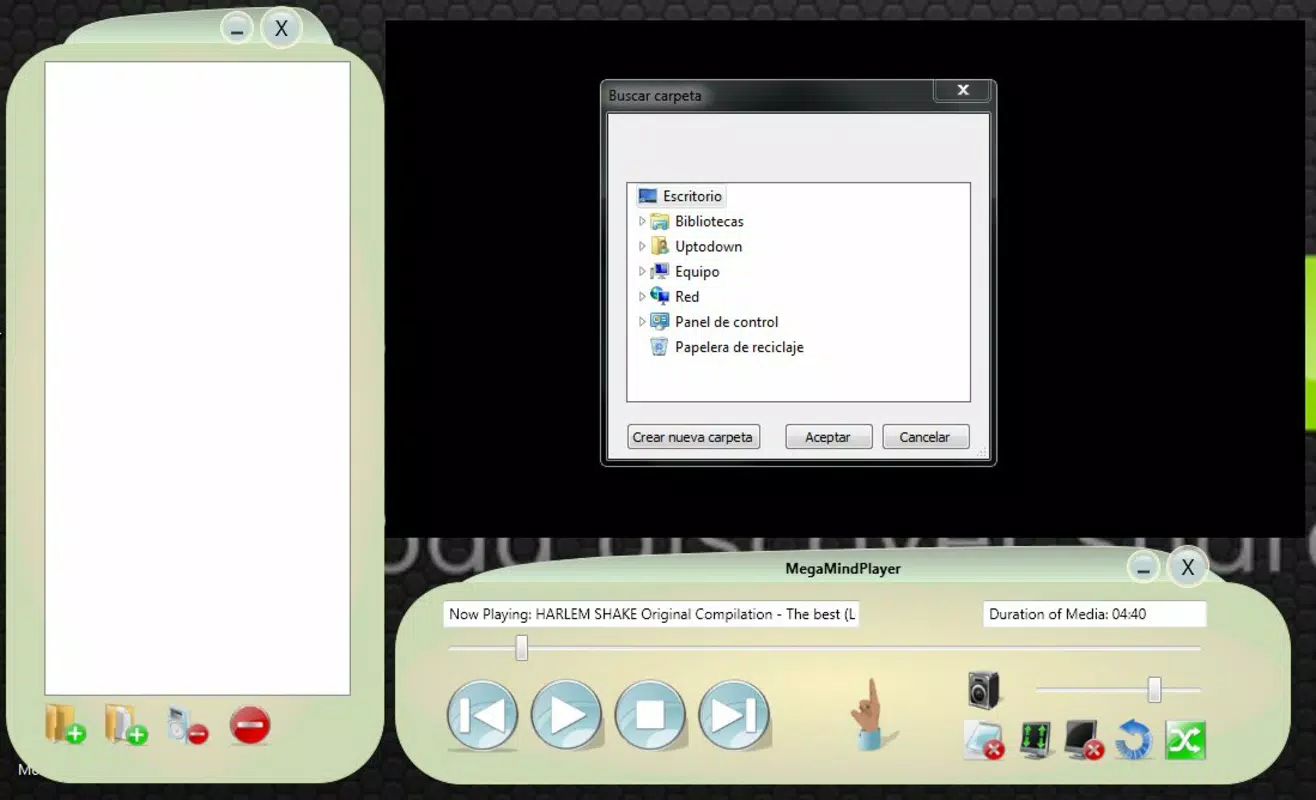The width and height of the screenshot is (1316, 800).
Task: Click the black monitor with red X icon
Action: pos(1084,740)
